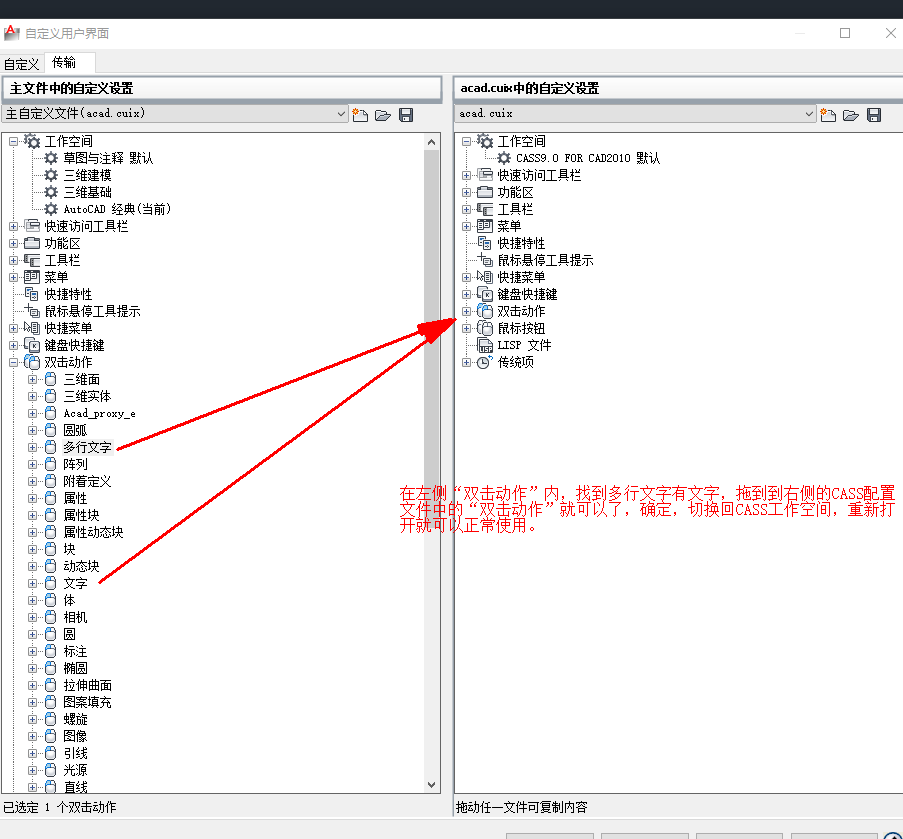Collapse the 双击动作 node in left tree
The width and height of the screenshot is (903, 839).
[x=14, y=363]
